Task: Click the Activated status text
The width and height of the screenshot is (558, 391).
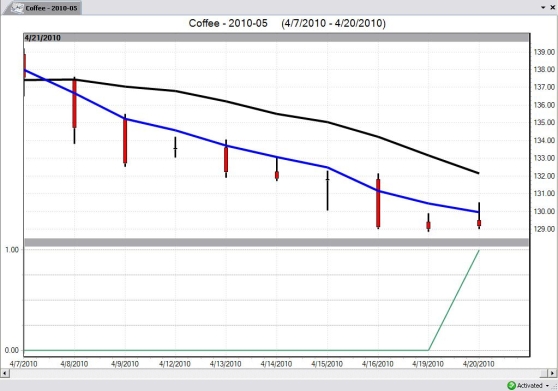Action: click(530, 386)
